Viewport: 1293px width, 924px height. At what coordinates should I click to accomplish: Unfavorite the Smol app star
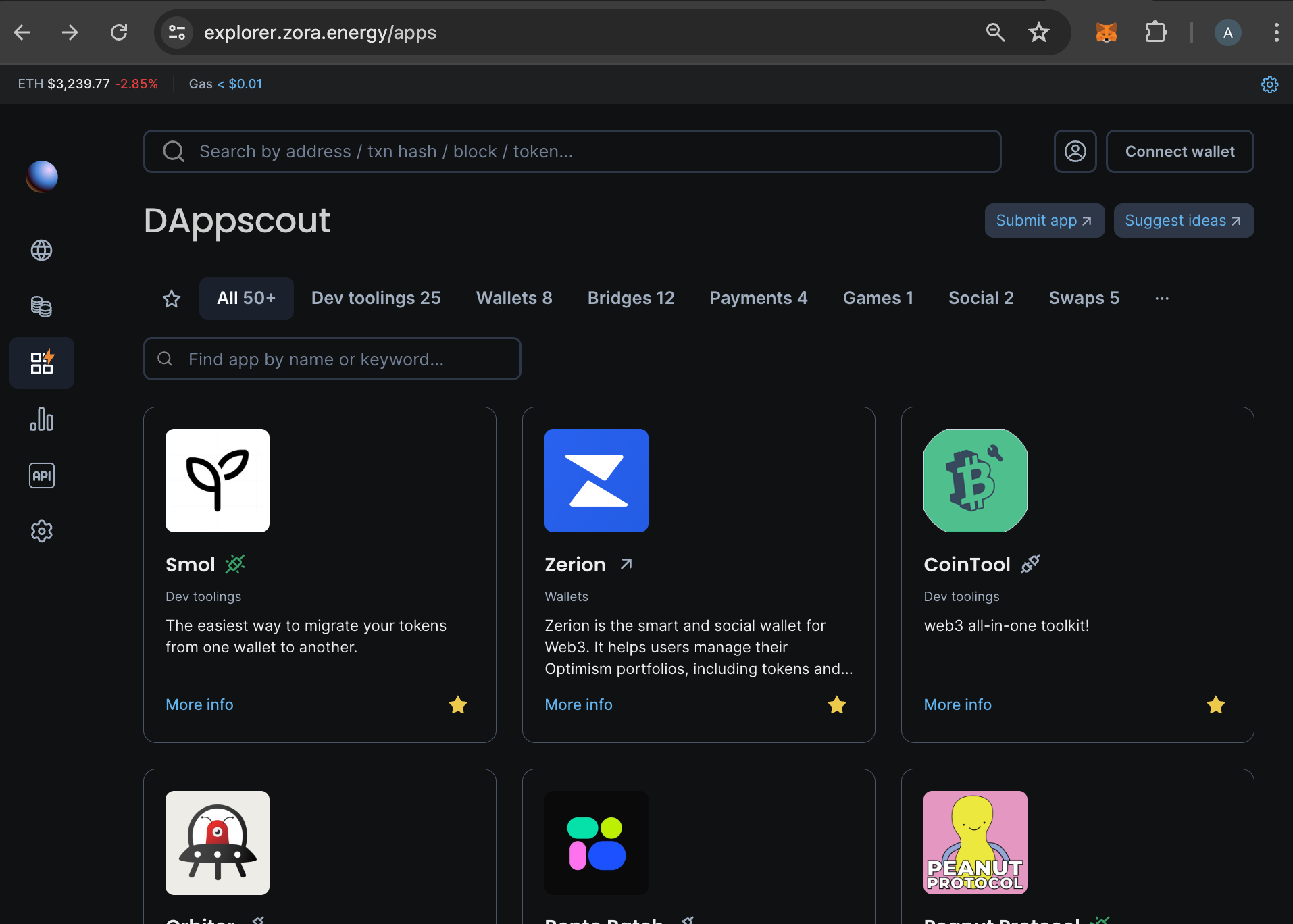458,704
